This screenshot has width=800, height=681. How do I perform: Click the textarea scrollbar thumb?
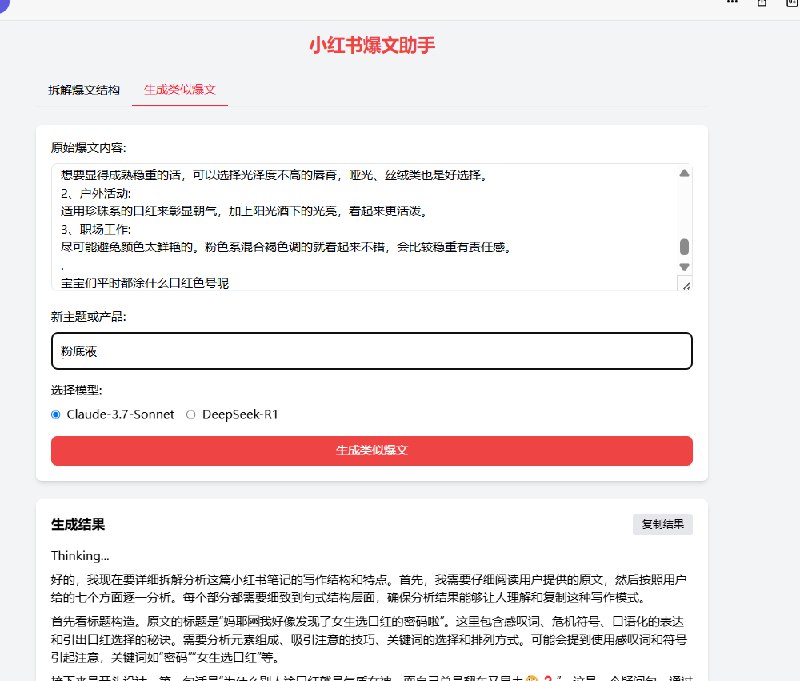click(x=684, y=246)
